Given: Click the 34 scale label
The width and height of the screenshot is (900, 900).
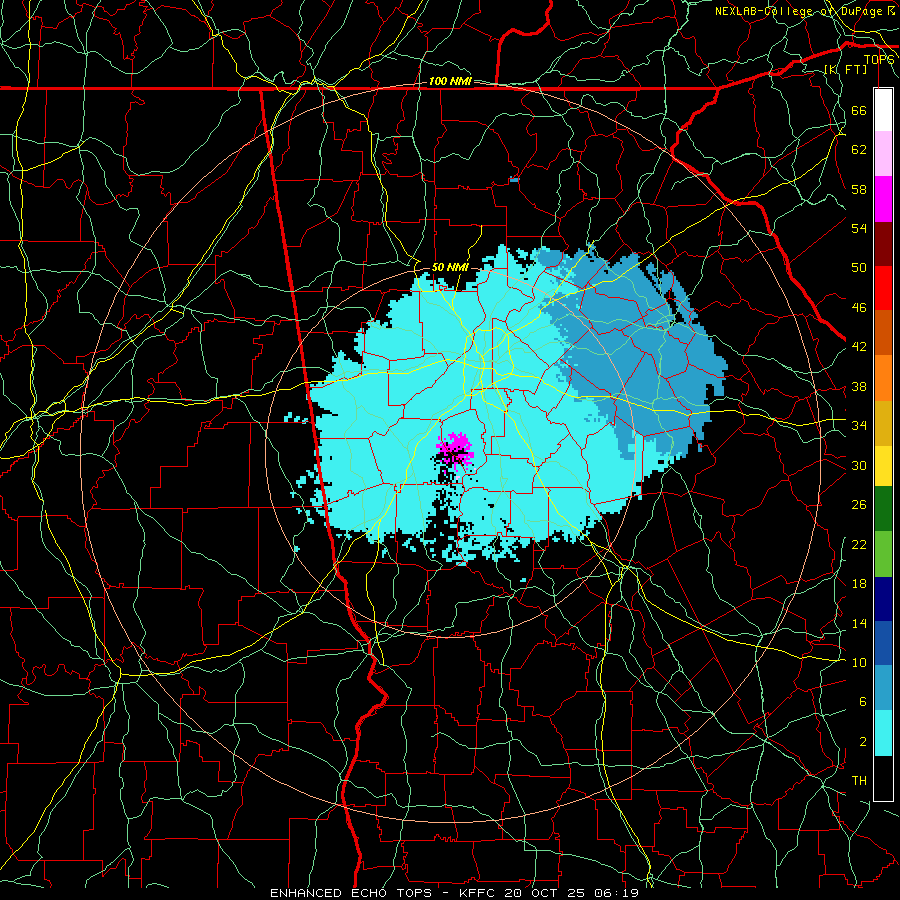Looking at the screenshot, I should pos(859,426).
